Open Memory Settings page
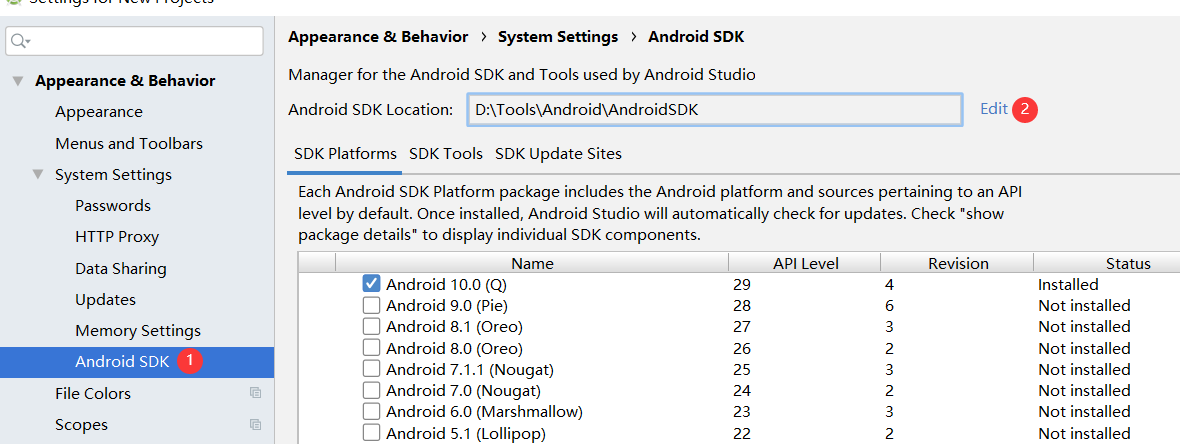Screen dimensions: 1180x444 (x=138, y=330)
